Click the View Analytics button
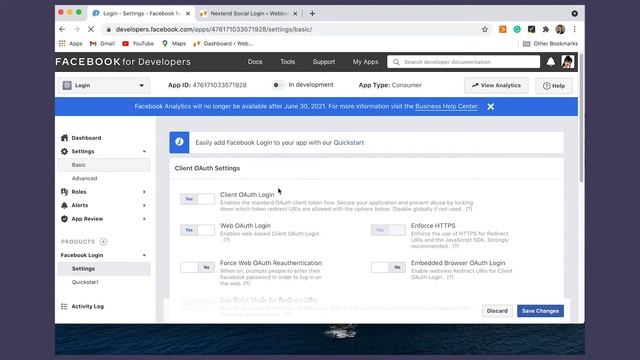The width and height of the screenshot is (640, 360). point(496,85)
